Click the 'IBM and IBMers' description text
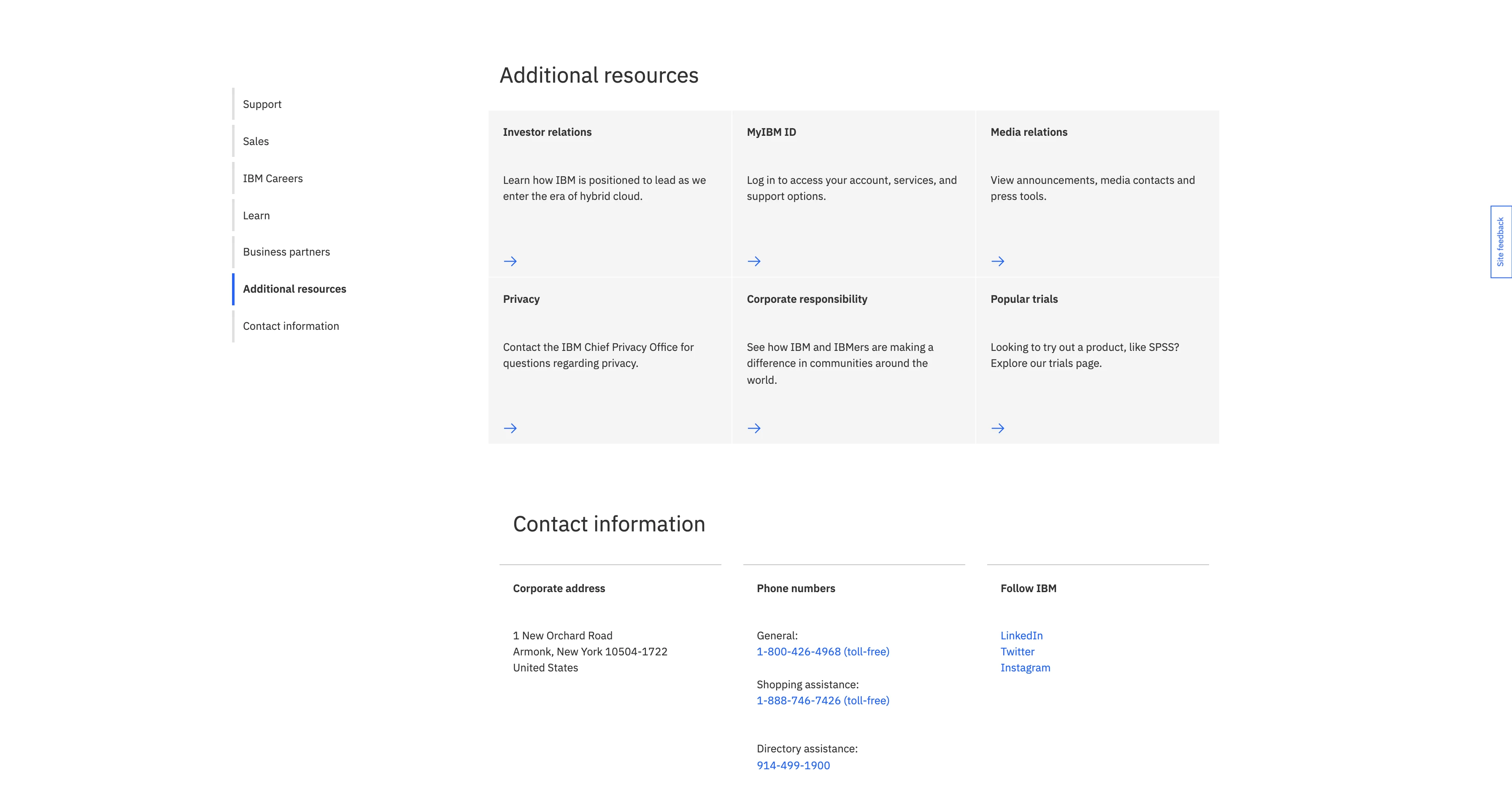This screenshot has width=1512, height=803. [x=840, y=364]
